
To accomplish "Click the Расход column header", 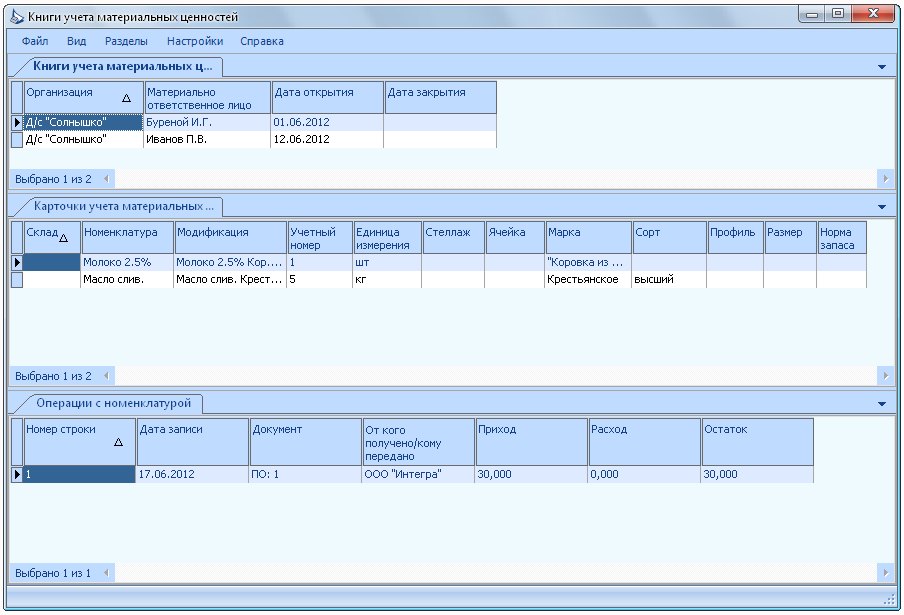I will pyautogui.click(x=645, y=442).
